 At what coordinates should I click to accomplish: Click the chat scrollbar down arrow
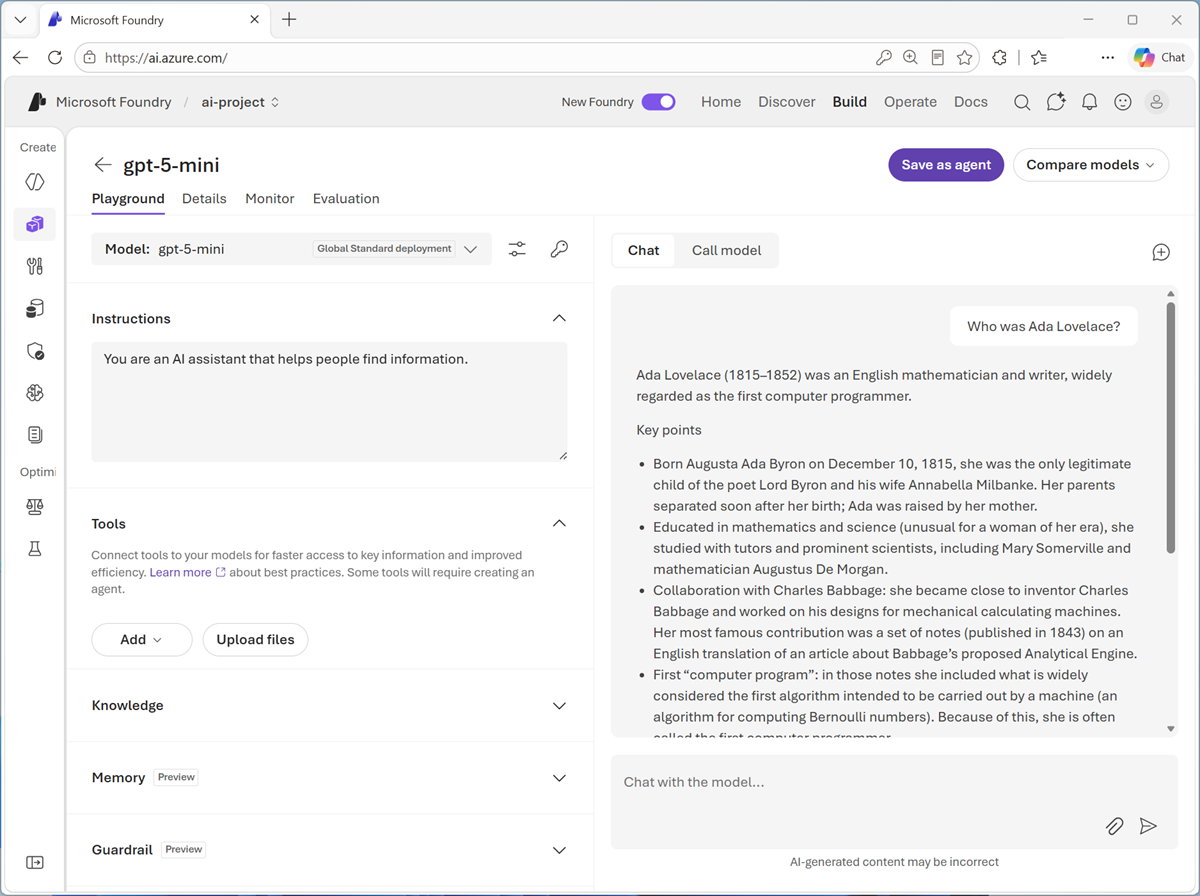pyautogui.click(x=1171, y=729)
